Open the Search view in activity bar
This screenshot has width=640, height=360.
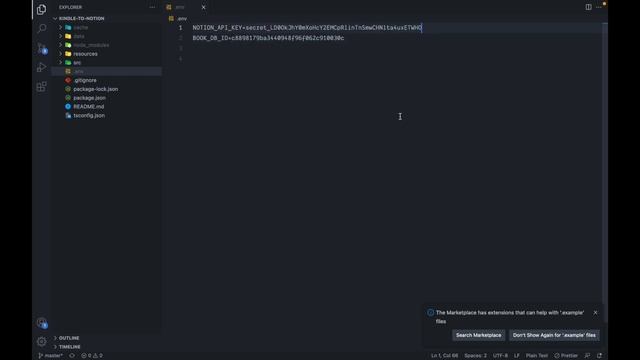41,28
